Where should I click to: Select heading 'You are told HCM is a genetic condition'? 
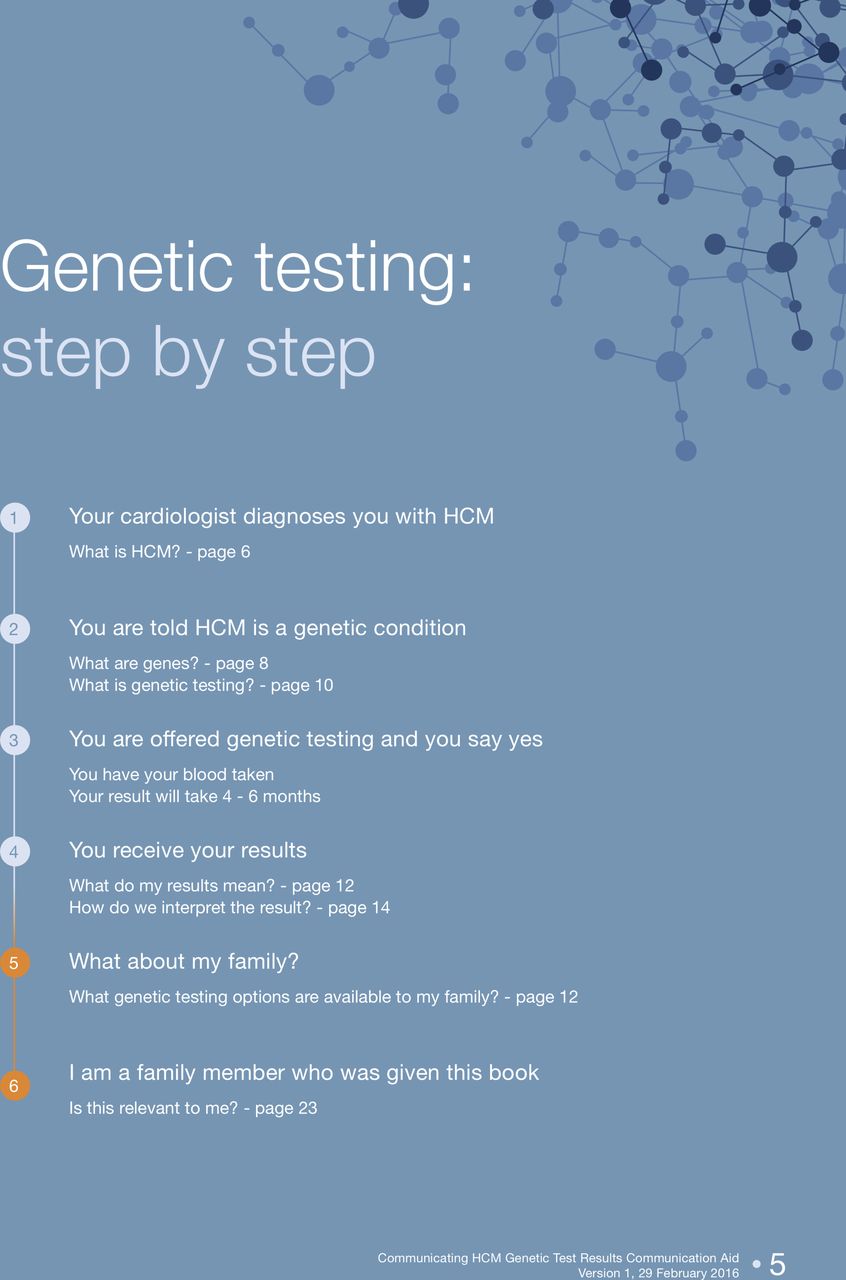point(268,628)
